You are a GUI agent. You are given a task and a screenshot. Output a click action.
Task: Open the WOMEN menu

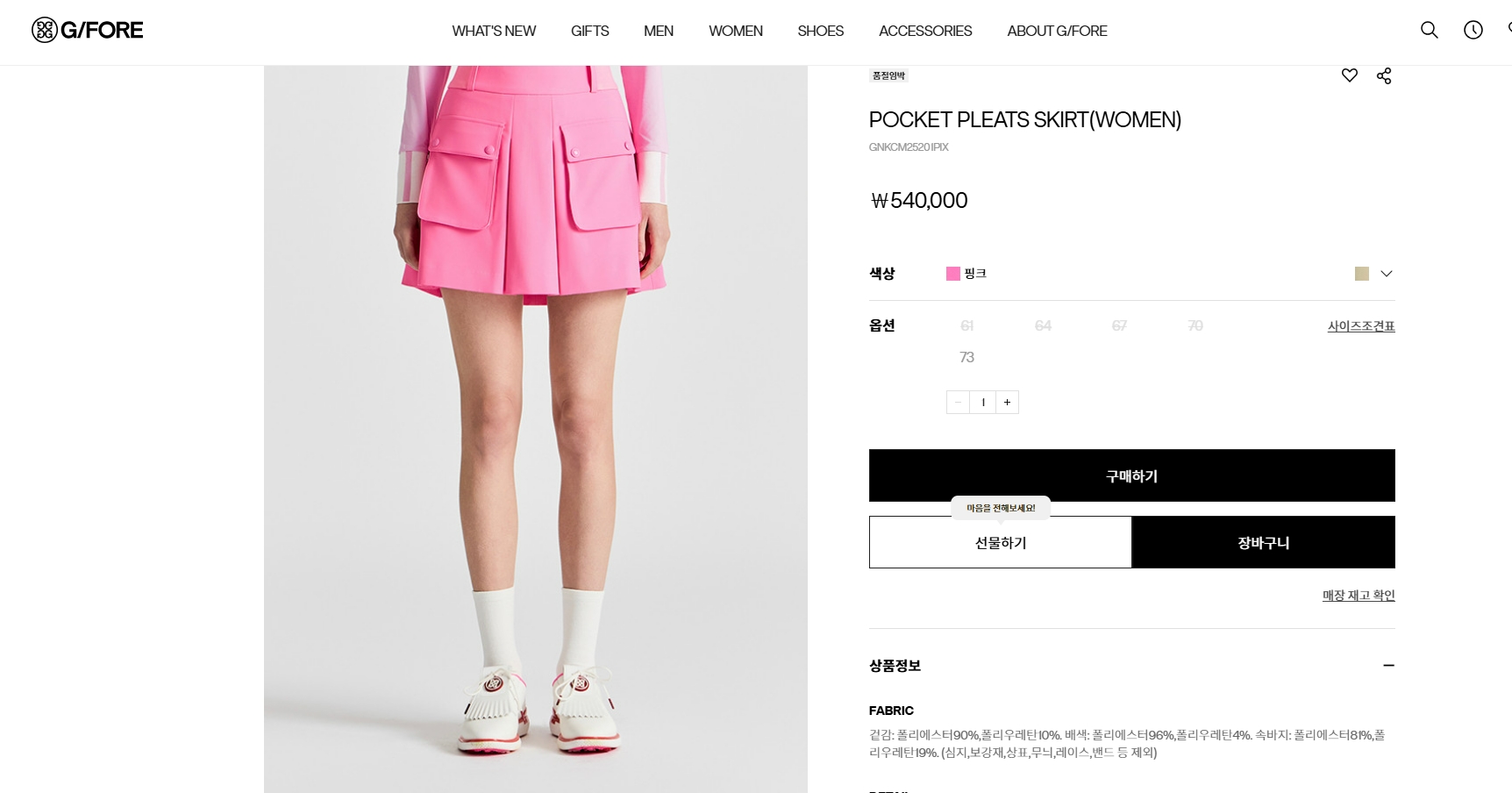[735, 31]
